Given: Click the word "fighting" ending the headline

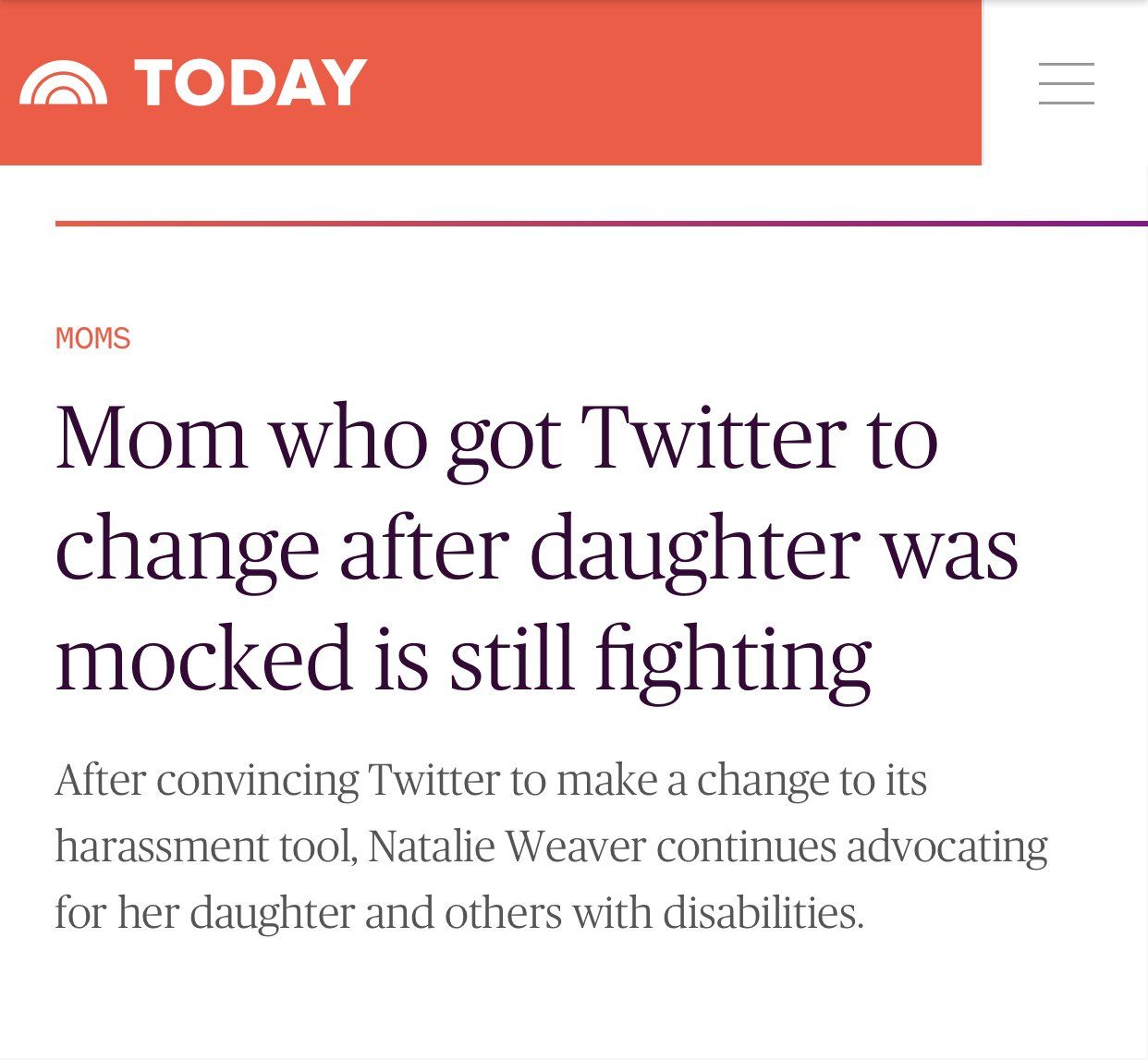Looking at the screenshot, I should [732, 659].
